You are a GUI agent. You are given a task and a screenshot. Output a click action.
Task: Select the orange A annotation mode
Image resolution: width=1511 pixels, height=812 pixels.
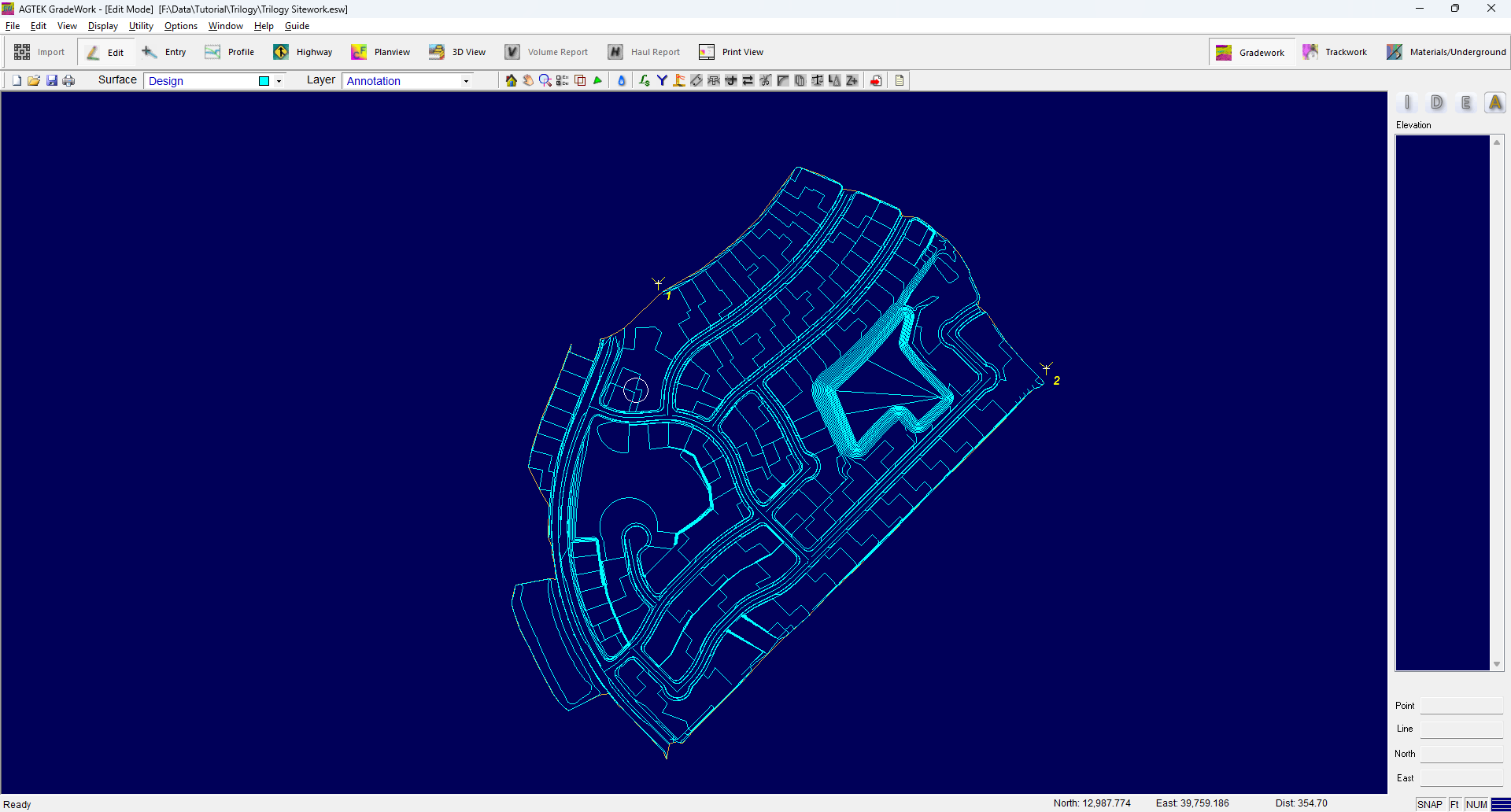pos(1495,102)
